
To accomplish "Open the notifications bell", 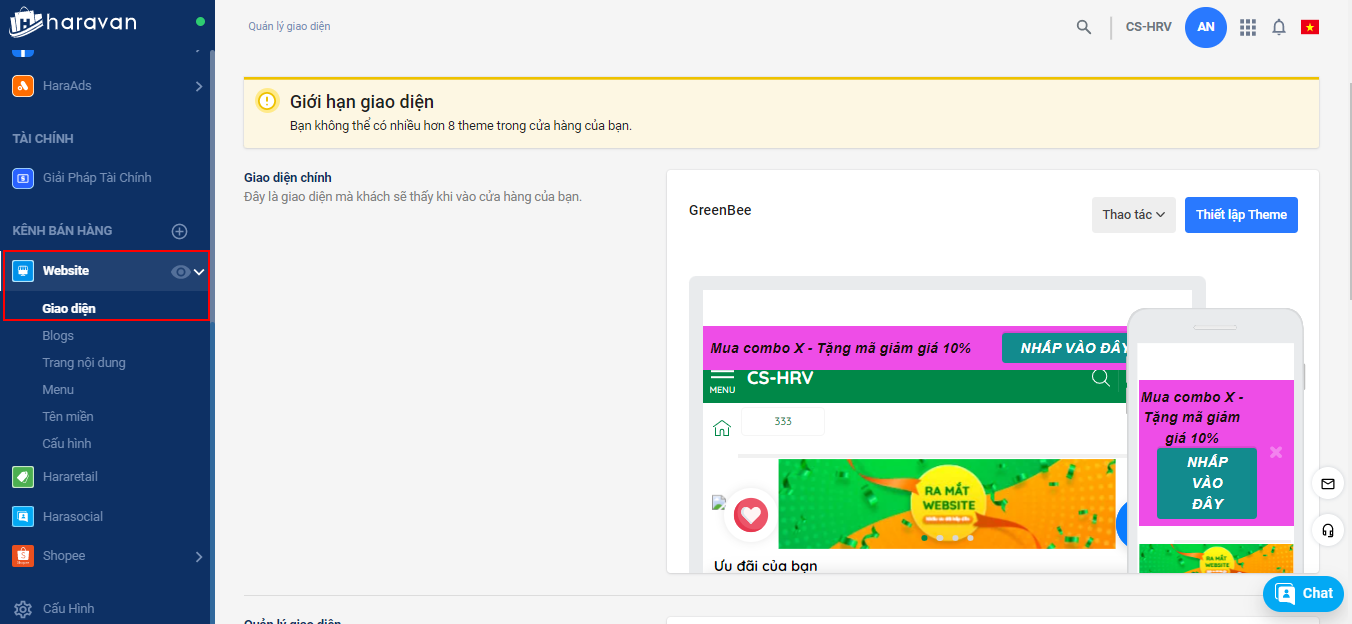I will coord(1279,27).
